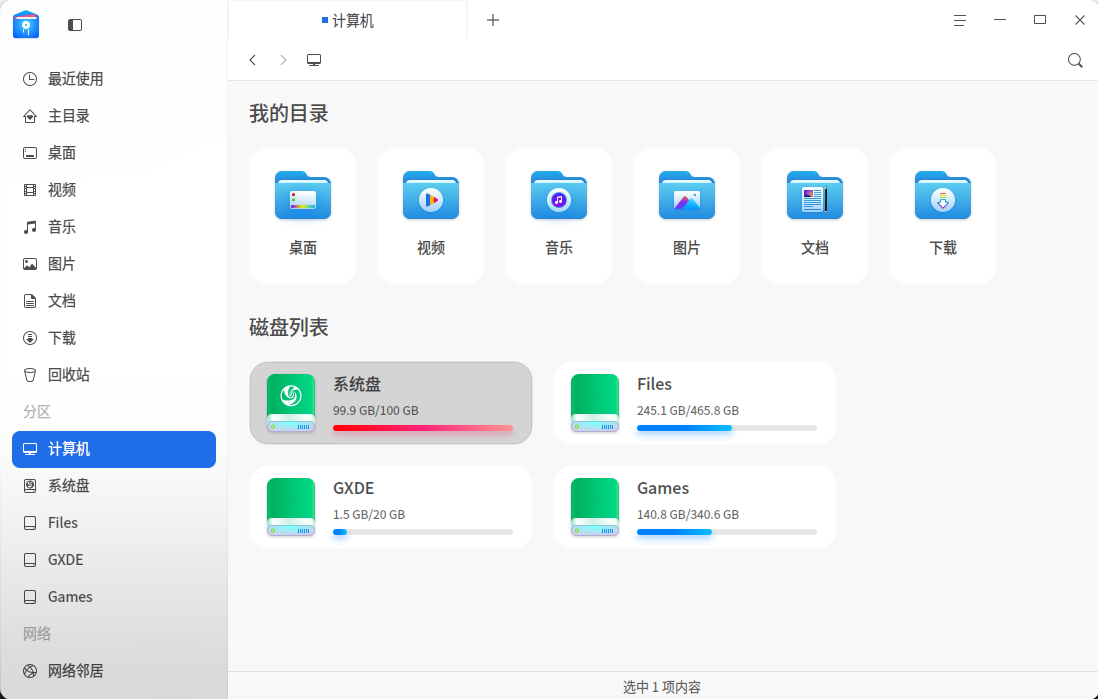Click the 选中 1 项内容 status text
Viewport: 1098px width, 699px height.
click(x=662, y=687)
